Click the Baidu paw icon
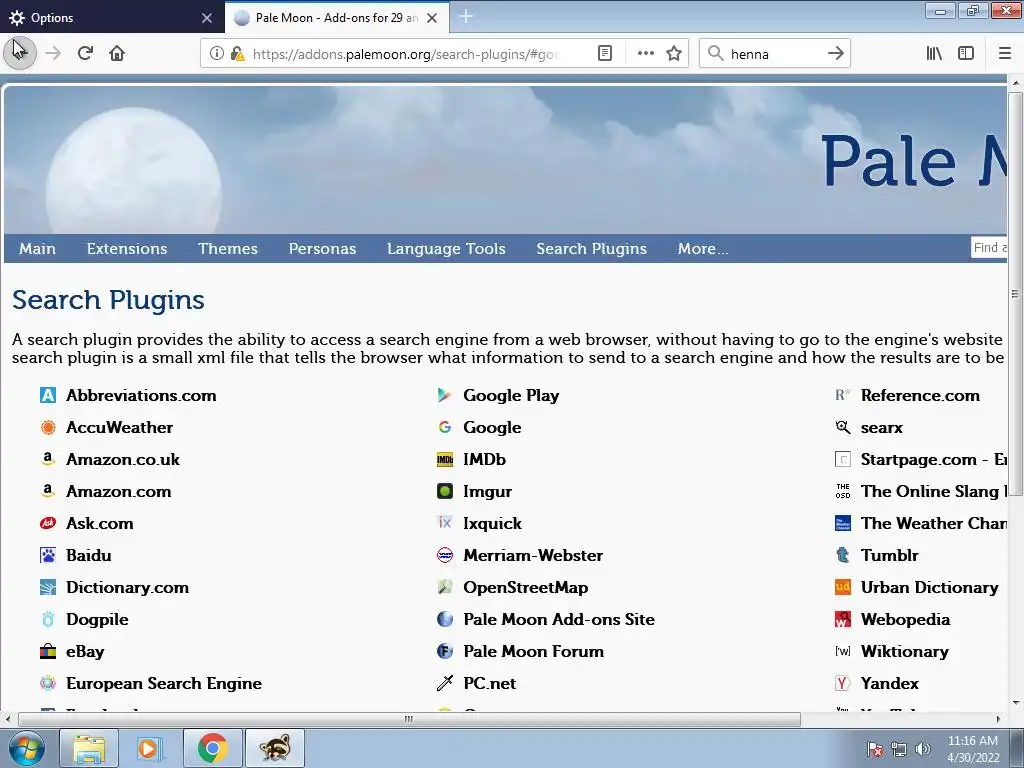Image resolution: width=1024 pixels, height=768 pixels. pos(48,555)
